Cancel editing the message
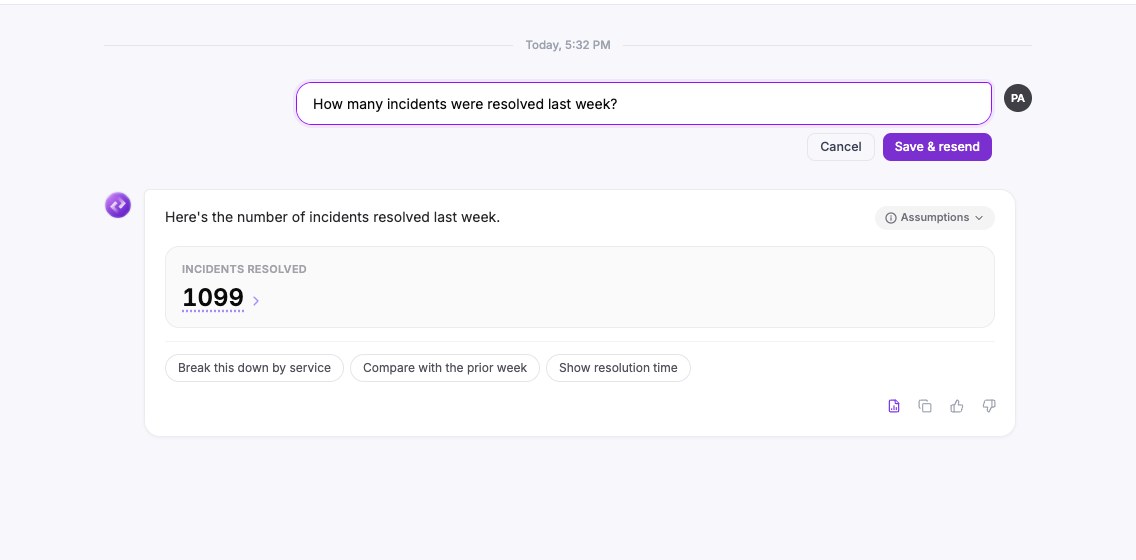 840,147
